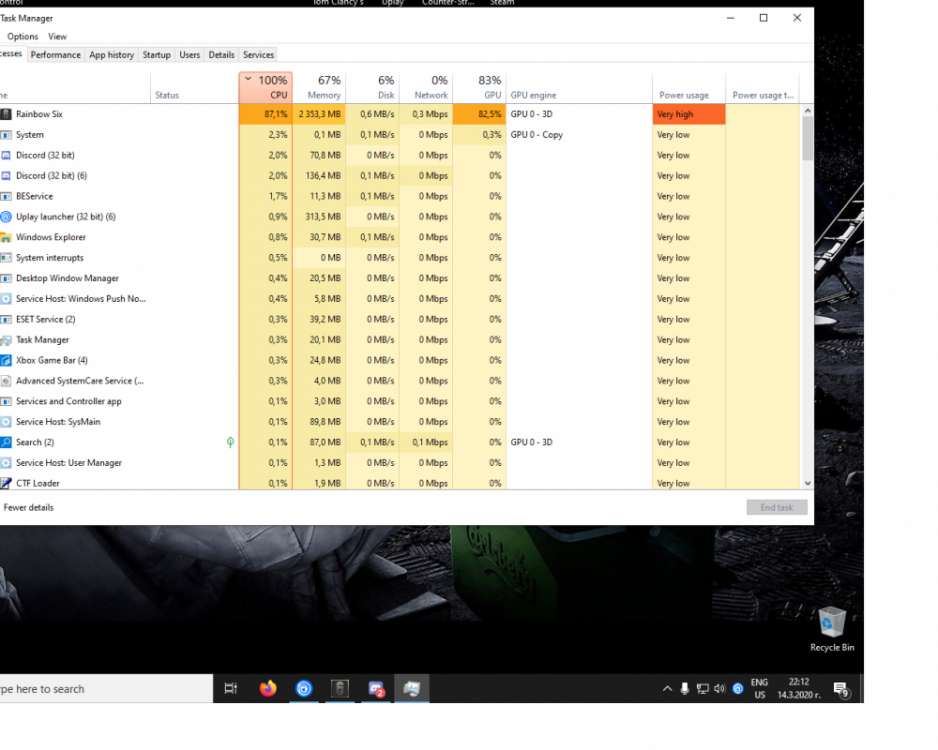
Task: Sort by Disk column header
Action: (373, 87)
